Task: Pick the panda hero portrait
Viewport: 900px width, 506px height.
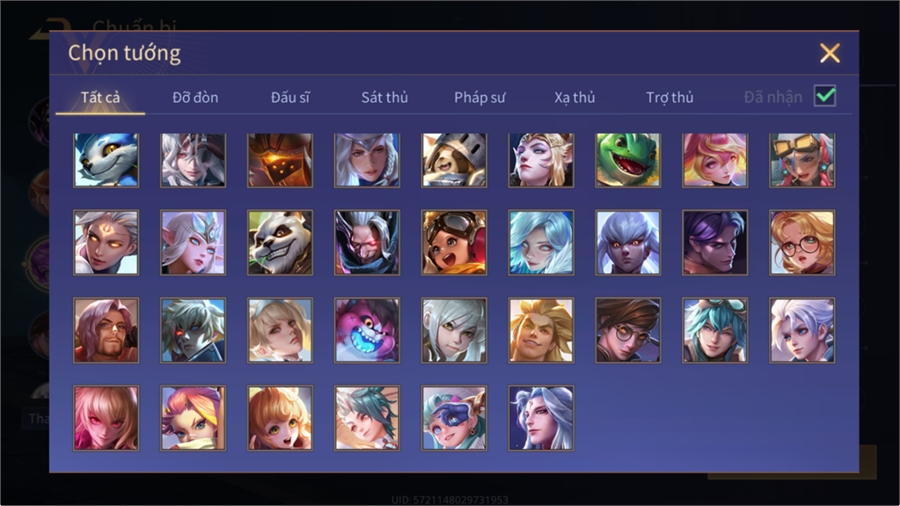Action: tap(280, 242)
